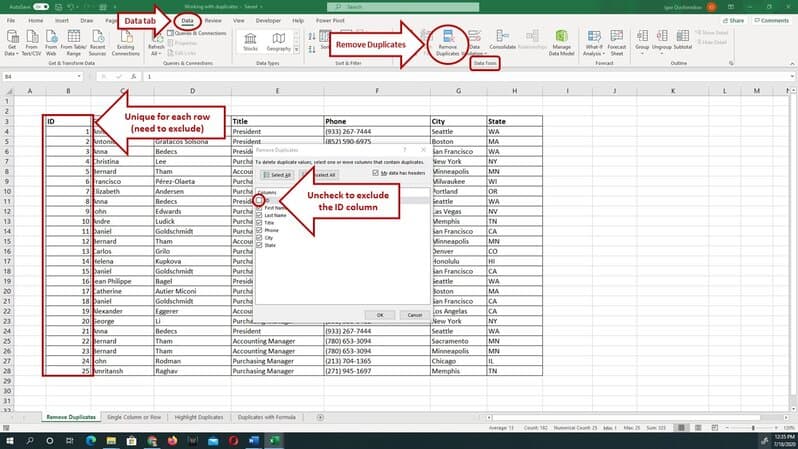Click the What-If Analysis icon

tap(593, 42)
